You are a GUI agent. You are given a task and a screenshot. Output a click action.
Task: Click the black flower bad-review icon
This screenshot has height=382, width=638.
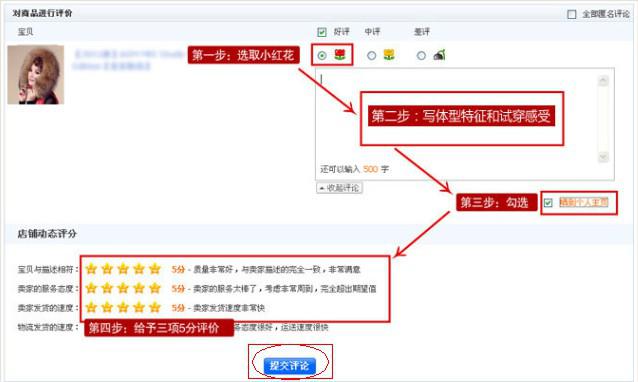(x=439, y=55)
